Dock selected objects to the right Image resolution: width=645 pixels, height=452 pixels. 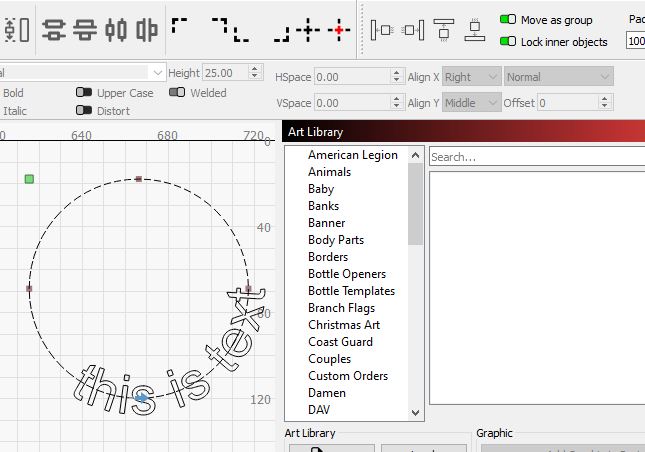pos(413,30)
